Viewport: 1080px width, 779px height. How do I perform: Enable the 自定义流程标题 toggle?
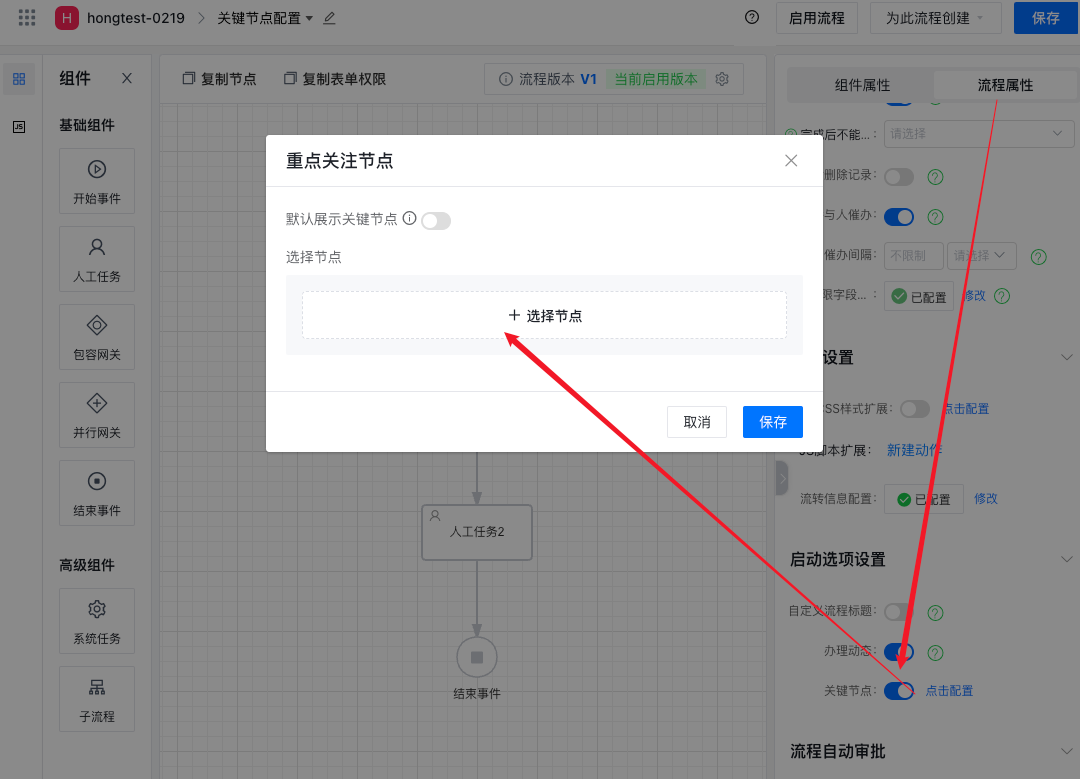(899, 612)
